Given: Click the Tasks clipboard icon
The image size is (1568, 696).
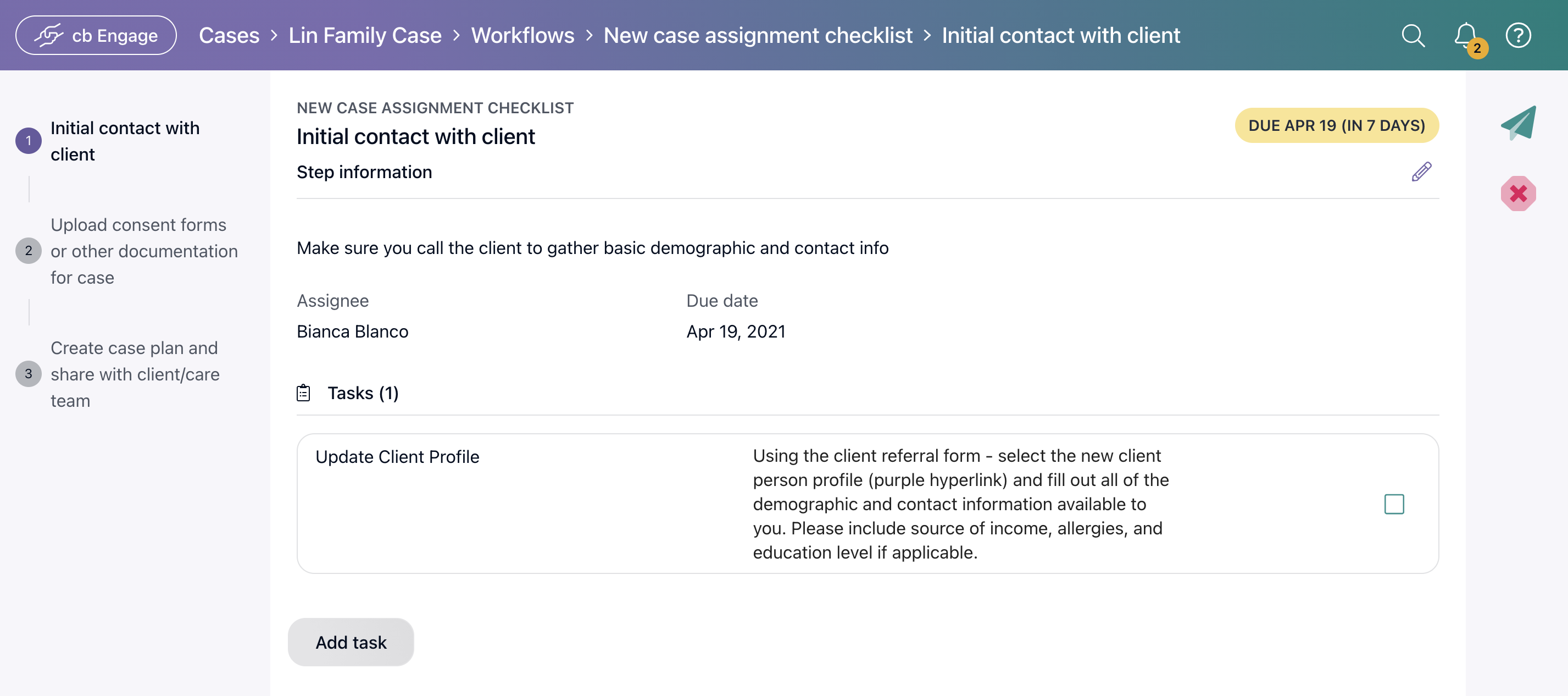Looking at the screenshot, I should tap(304, 393).
